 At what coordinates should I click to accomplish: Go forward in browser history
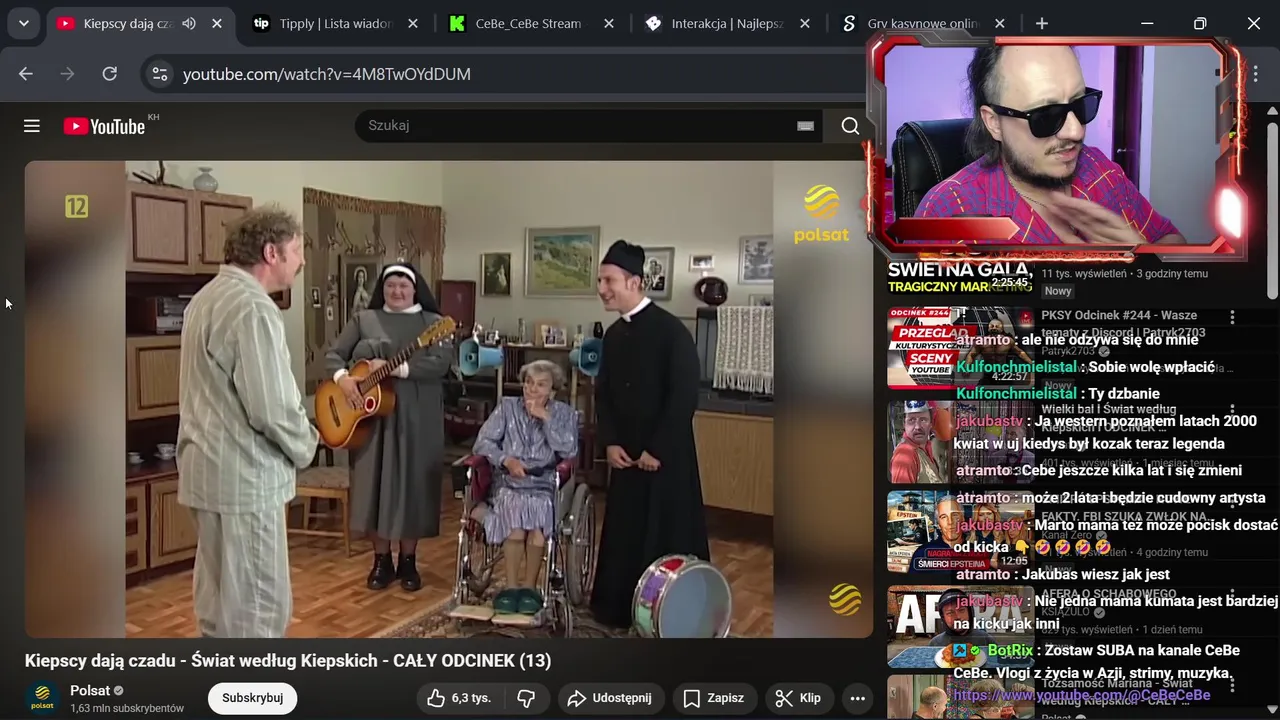point(68,74)
